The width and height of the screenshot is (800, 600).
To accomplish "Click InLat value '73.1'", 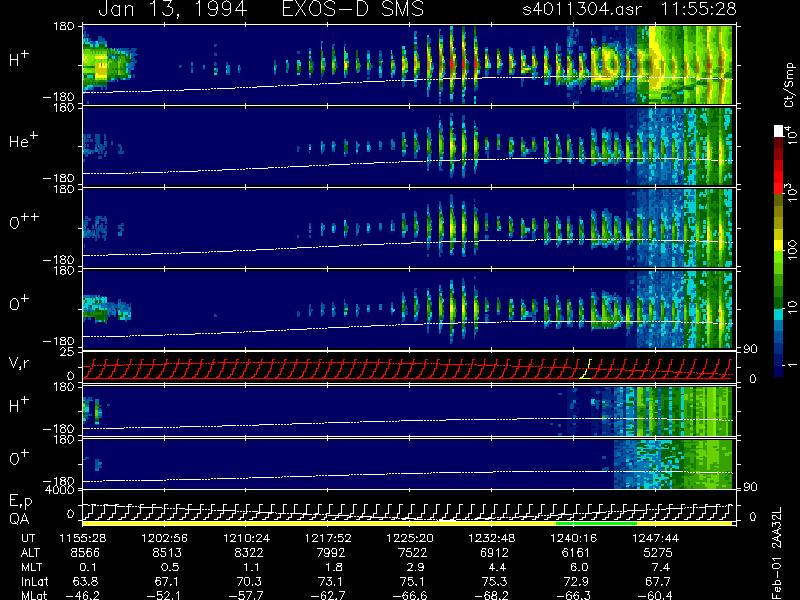I will coord(331,581).
